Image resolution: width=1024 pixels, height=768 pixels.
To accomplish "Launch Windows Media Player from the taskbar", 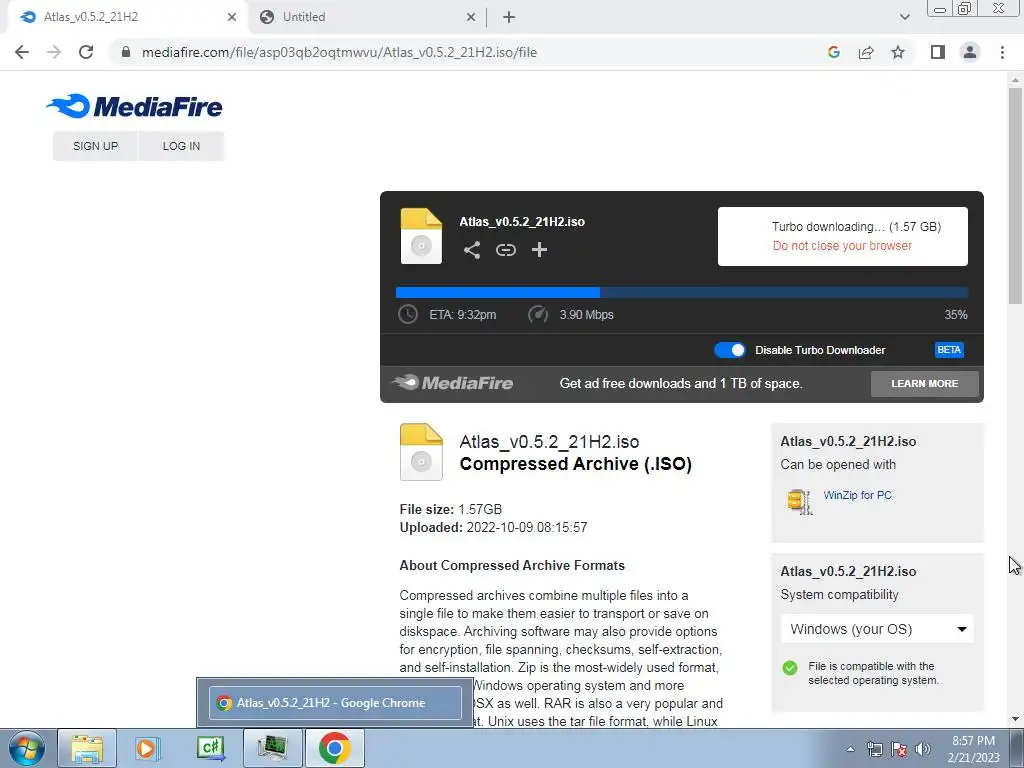I will coord(148,748).
